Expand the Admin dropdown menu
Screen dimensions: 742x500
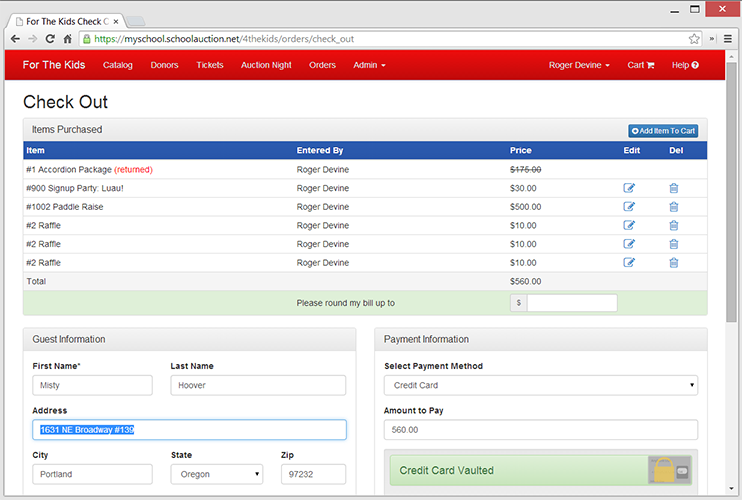[x=369, y=65]
